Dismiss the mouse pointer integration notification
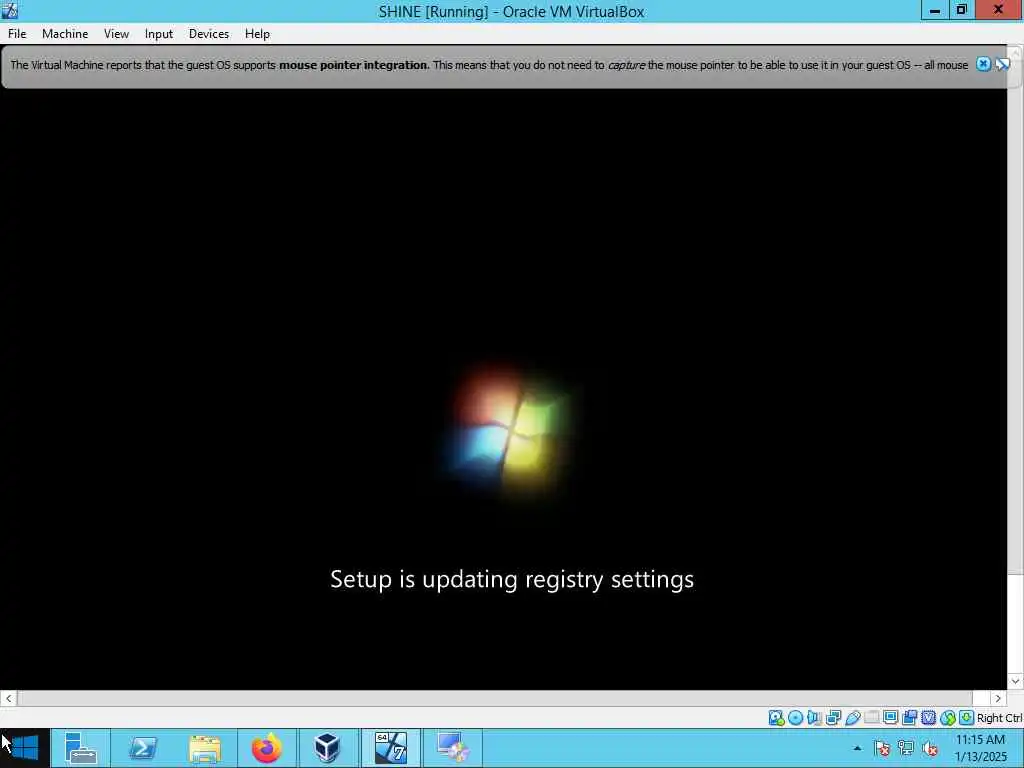The height and width of the screenshot is (768, 1024). click(984, 64)
